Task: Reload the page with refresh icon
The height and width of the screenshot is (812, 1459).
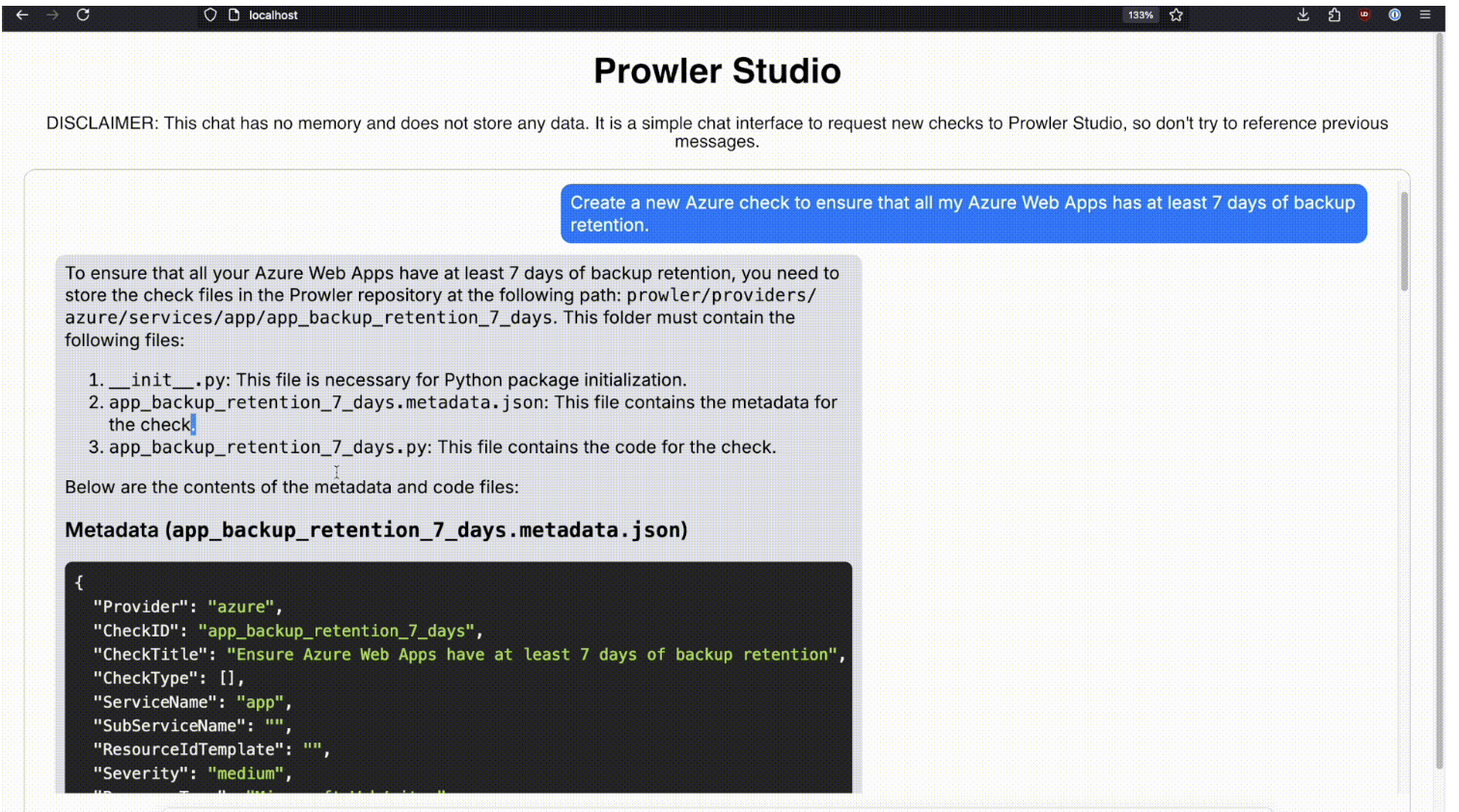Action: pyautogui.click(x=83, y=14)
